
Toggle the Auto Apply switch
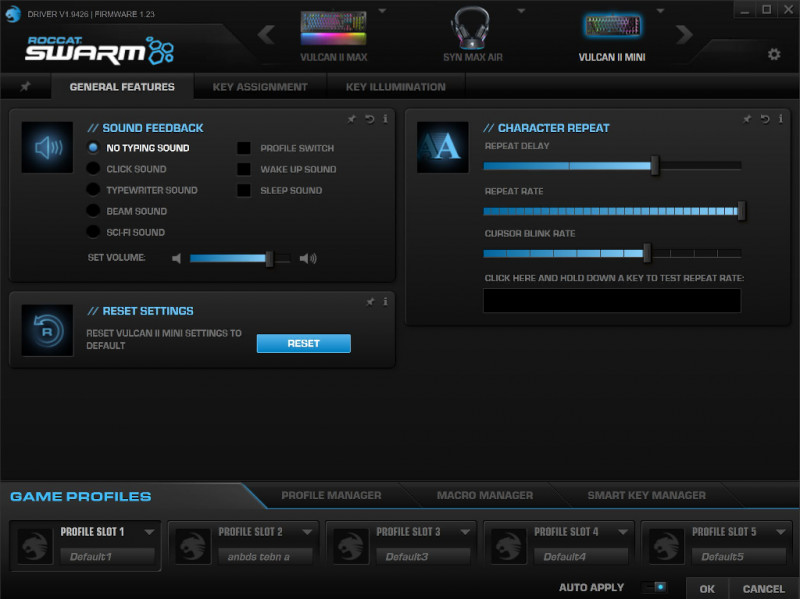(x=656, y=587)
